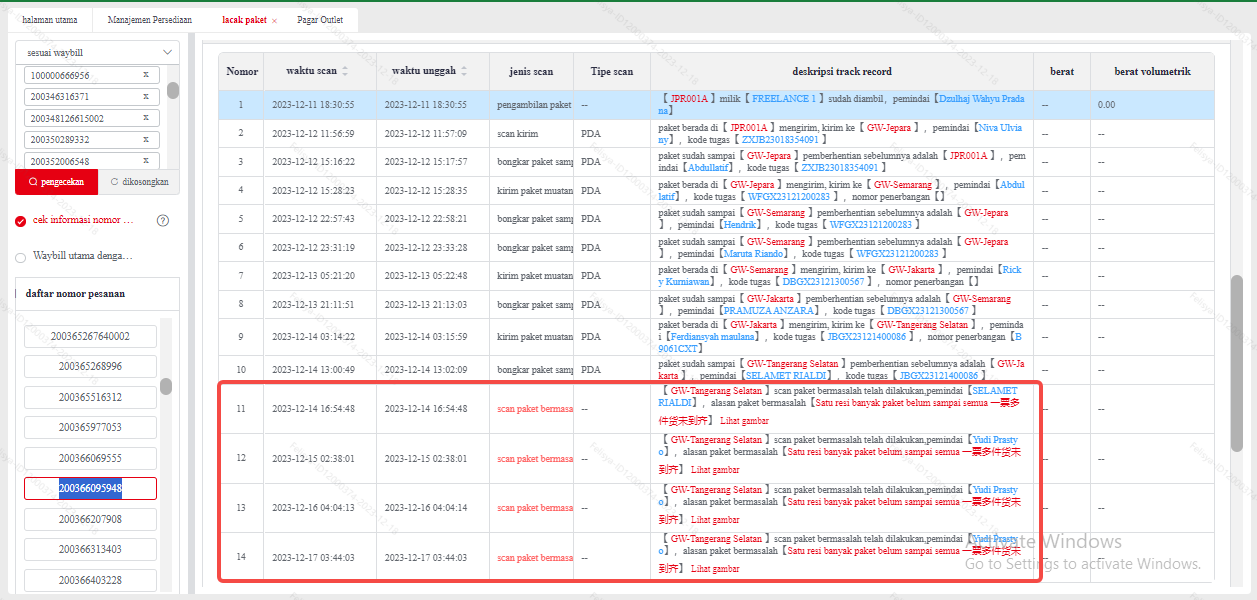
Task: Go to halaman utama tab
Action: click(x=49, y=20)
